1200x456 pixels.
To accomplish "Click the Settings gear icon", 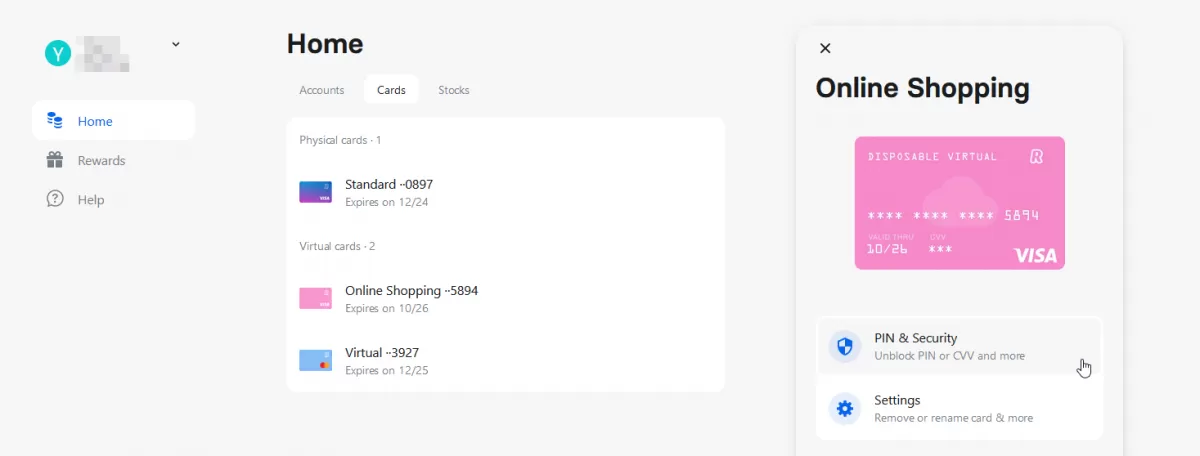I will 845,408.
